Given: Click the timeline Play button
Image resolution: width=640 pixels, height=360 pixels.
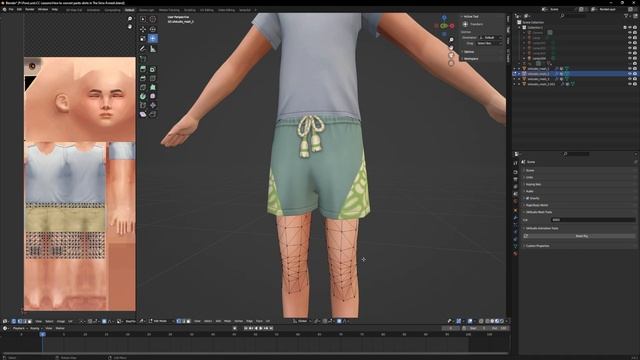Looking at the screenshot, I should [261, 328].
